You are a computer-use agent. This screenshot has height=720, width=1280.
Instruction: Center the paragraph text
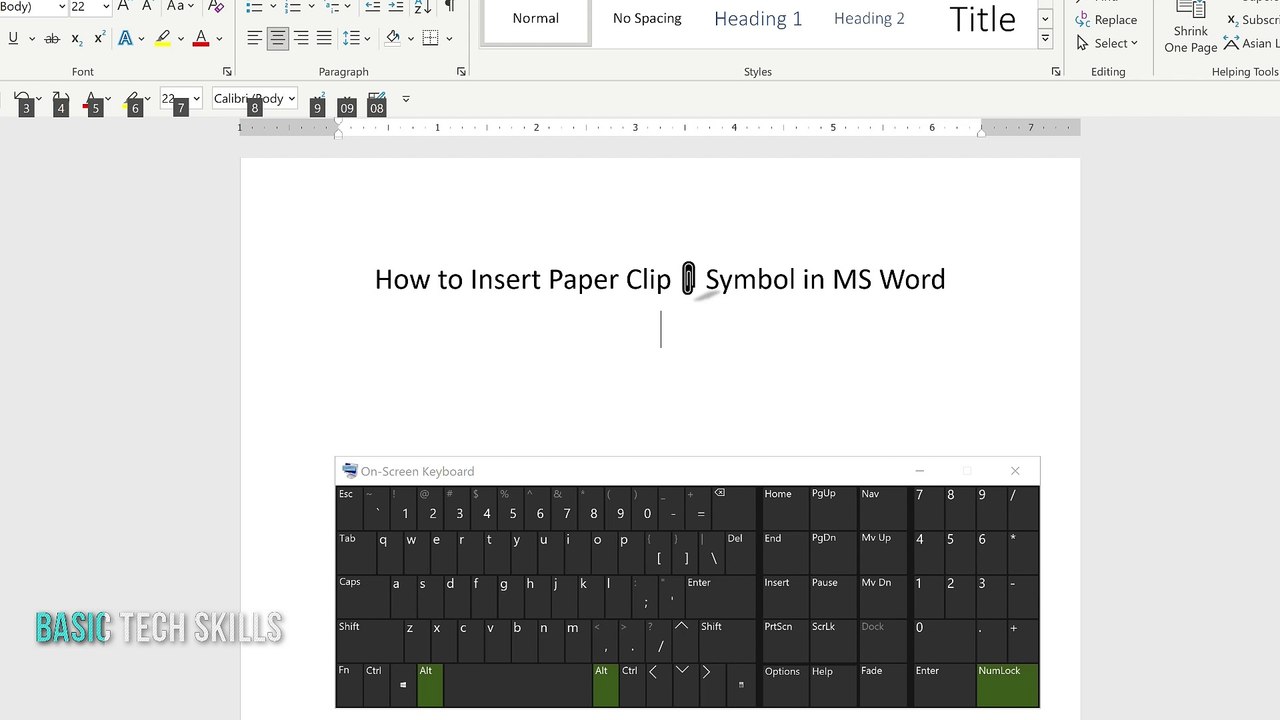(278, 38)
